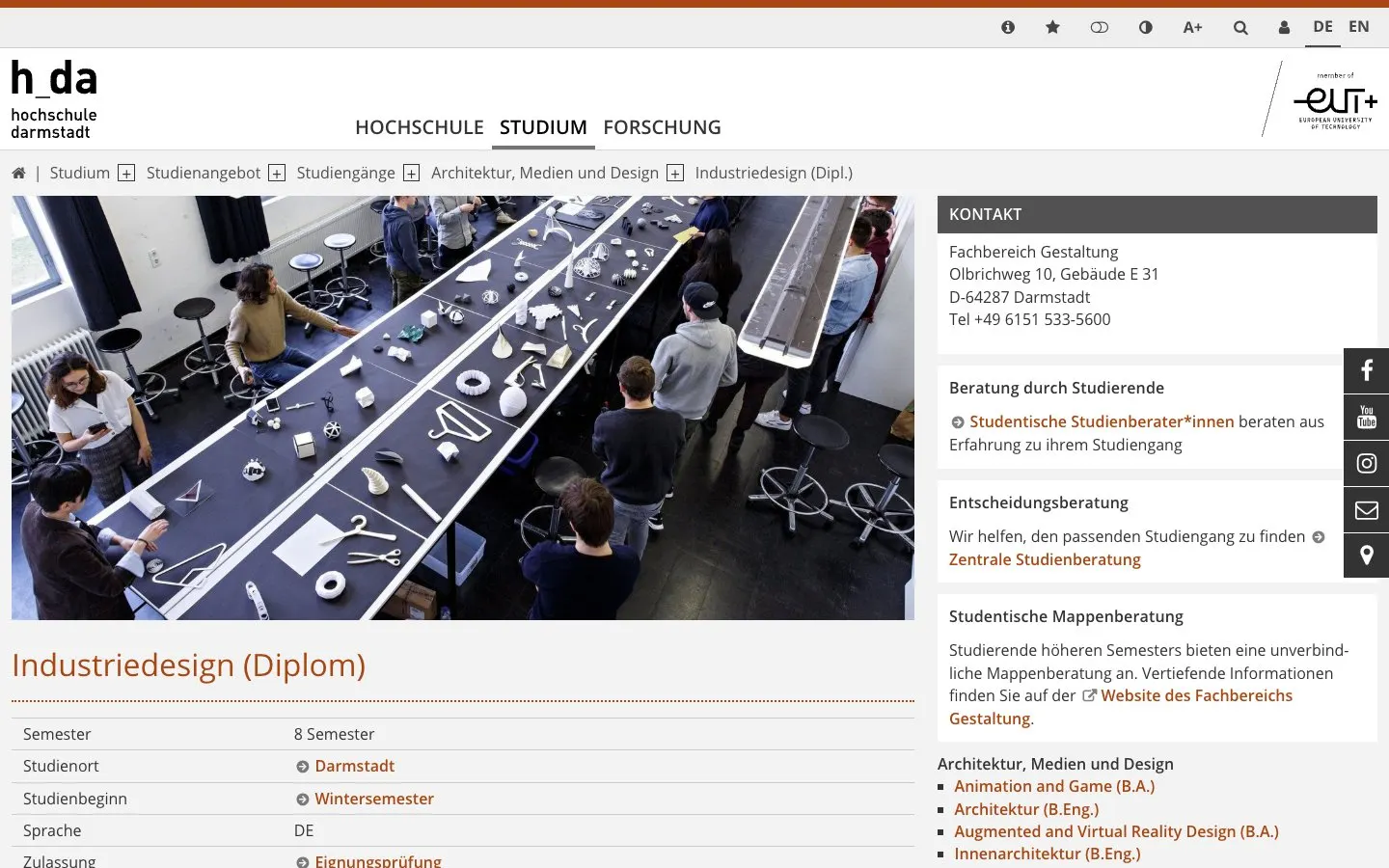The width and height of the screenshot is (1389, 868).
Task: Open the Instagram sidebar icon
Action: (x=1366, y=463)
